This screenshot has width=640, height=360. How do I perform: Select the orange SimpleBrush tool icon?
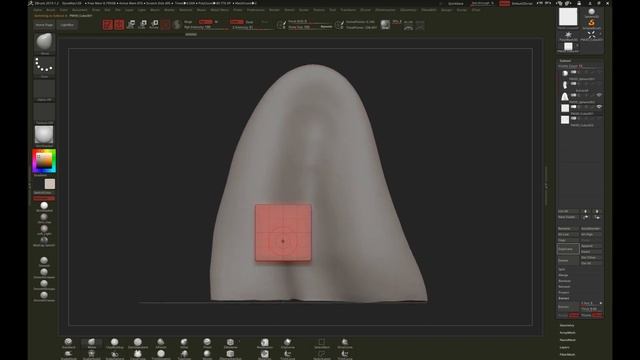[x=591, y=24]
